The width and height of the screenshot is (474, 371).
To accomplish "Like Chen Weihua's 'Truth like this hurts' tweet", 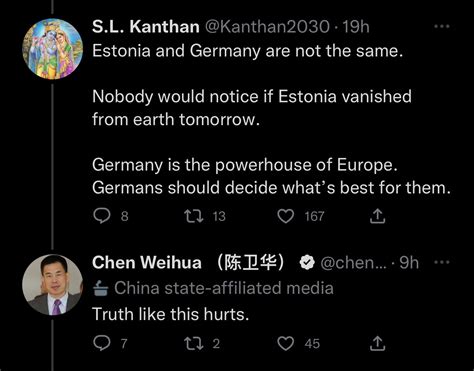I will tap(286, 343).
